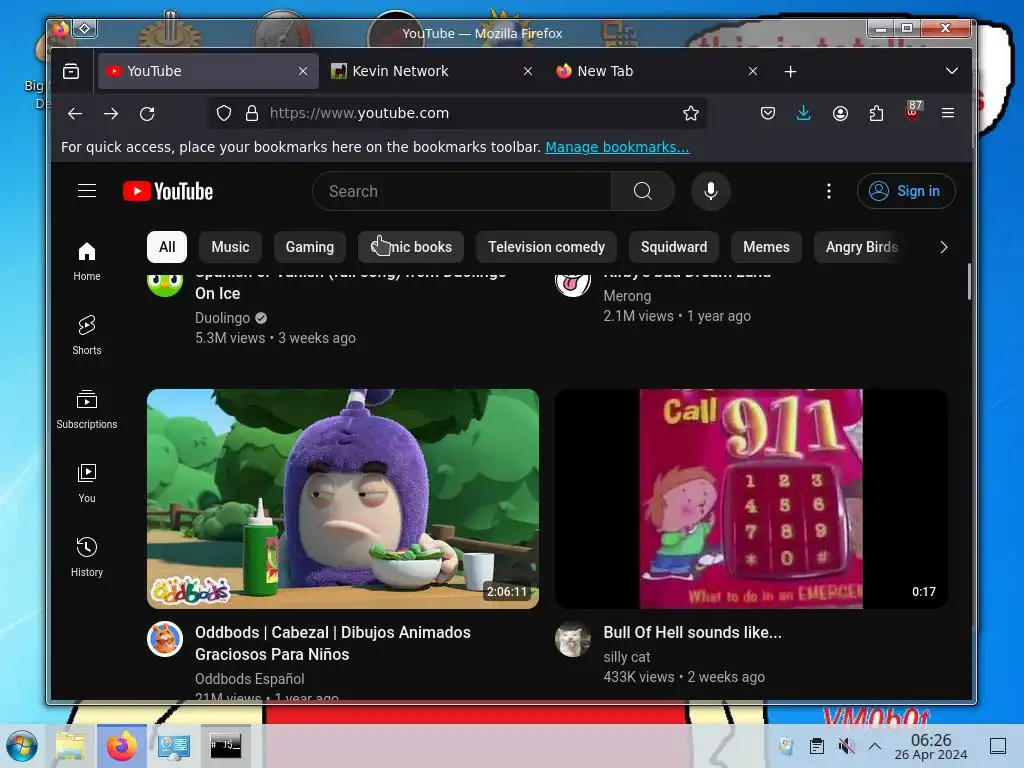The width and height of the screenshot is (1024, 768).
Task: Open the Start menu orb
Action: pyautogui.click(x=23, y=746)
